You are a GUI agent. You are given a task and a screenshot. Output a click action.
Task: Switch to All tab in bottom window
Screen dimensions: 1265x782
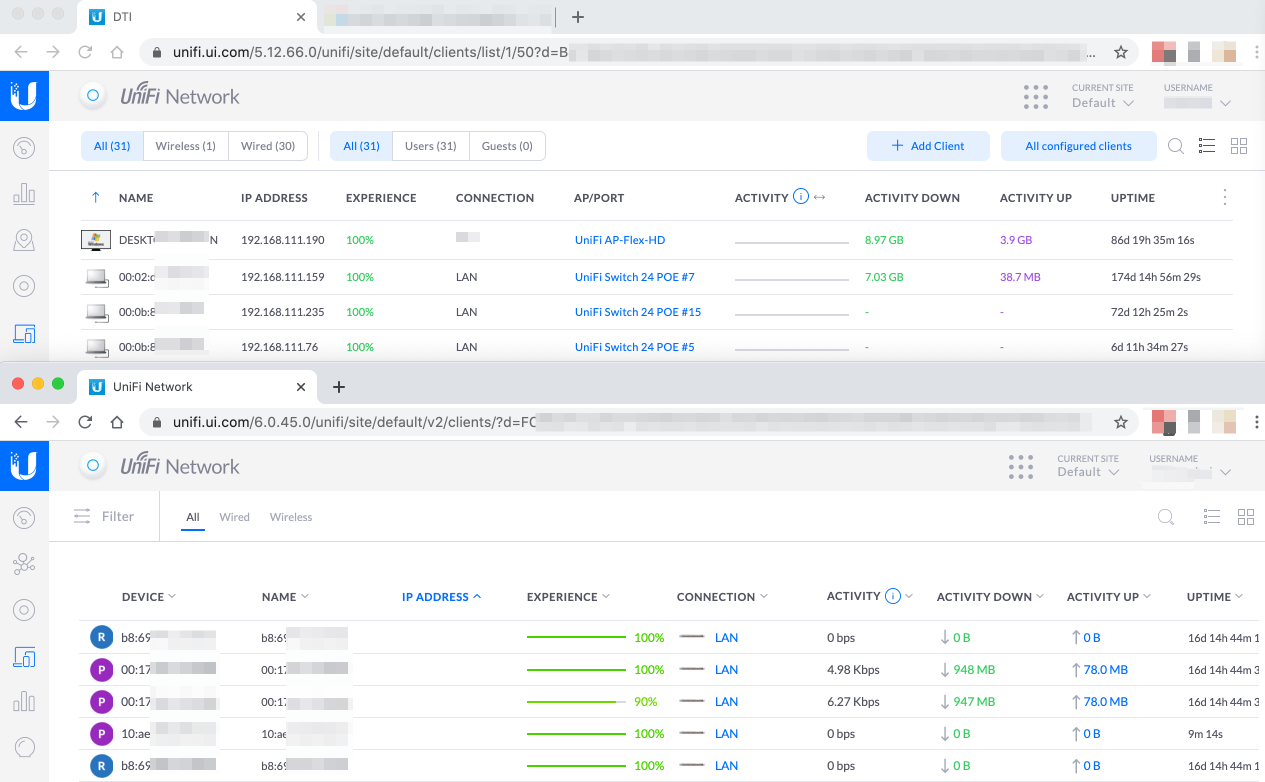(193, 517)
